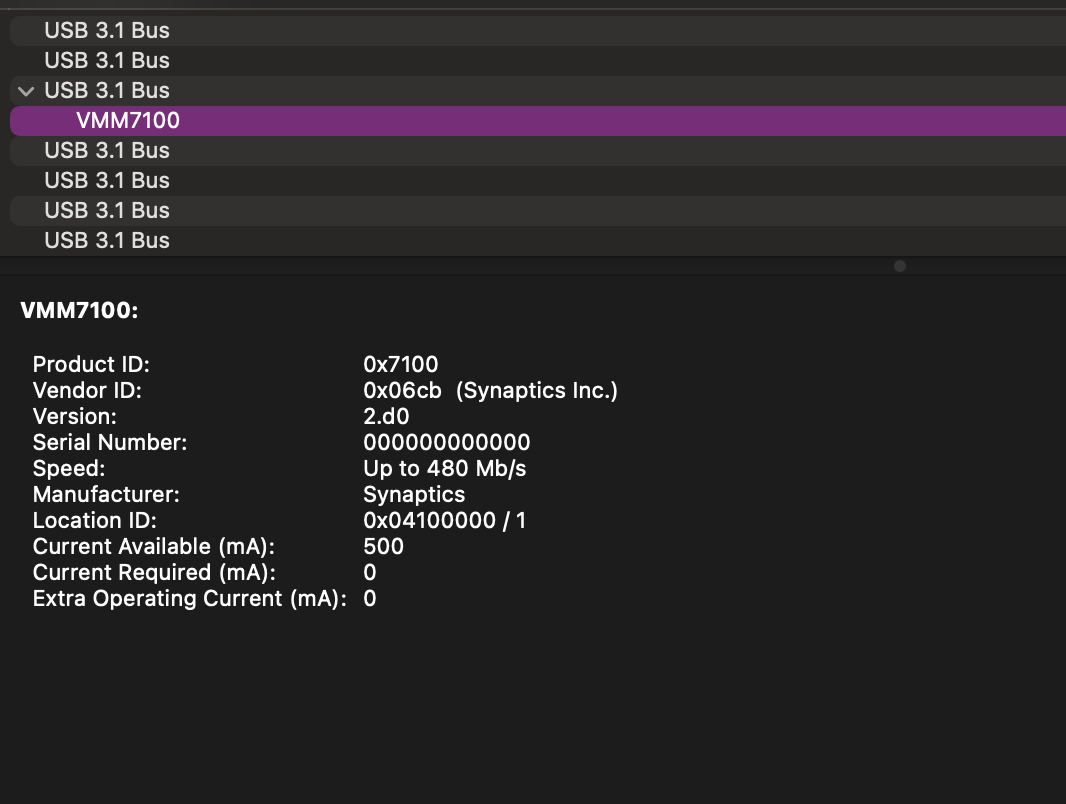This screenshot has height=804, width=1066.
Task: Grab the pane divider handle dot
Action: pyautogui.click(x=900, y=266)
